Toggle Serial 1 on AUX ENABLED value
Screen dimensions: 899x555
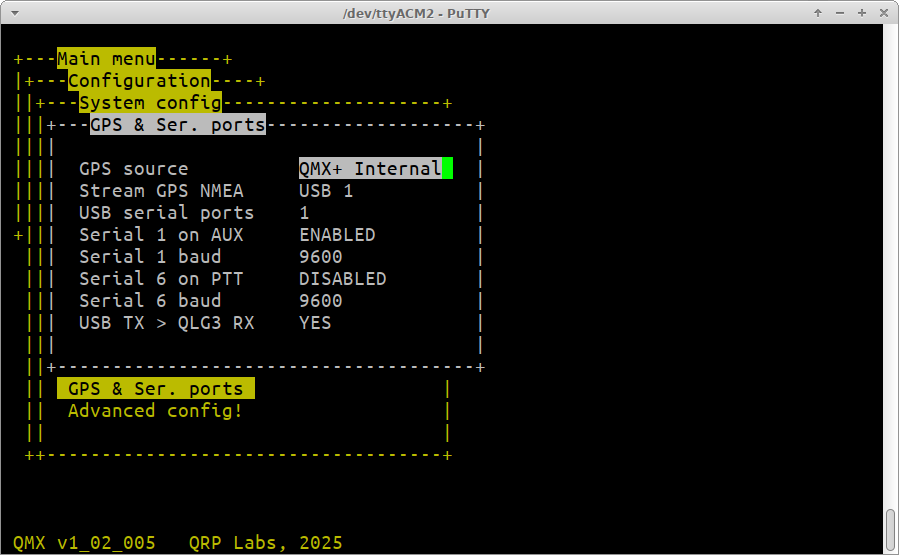(x=337, y=235)
